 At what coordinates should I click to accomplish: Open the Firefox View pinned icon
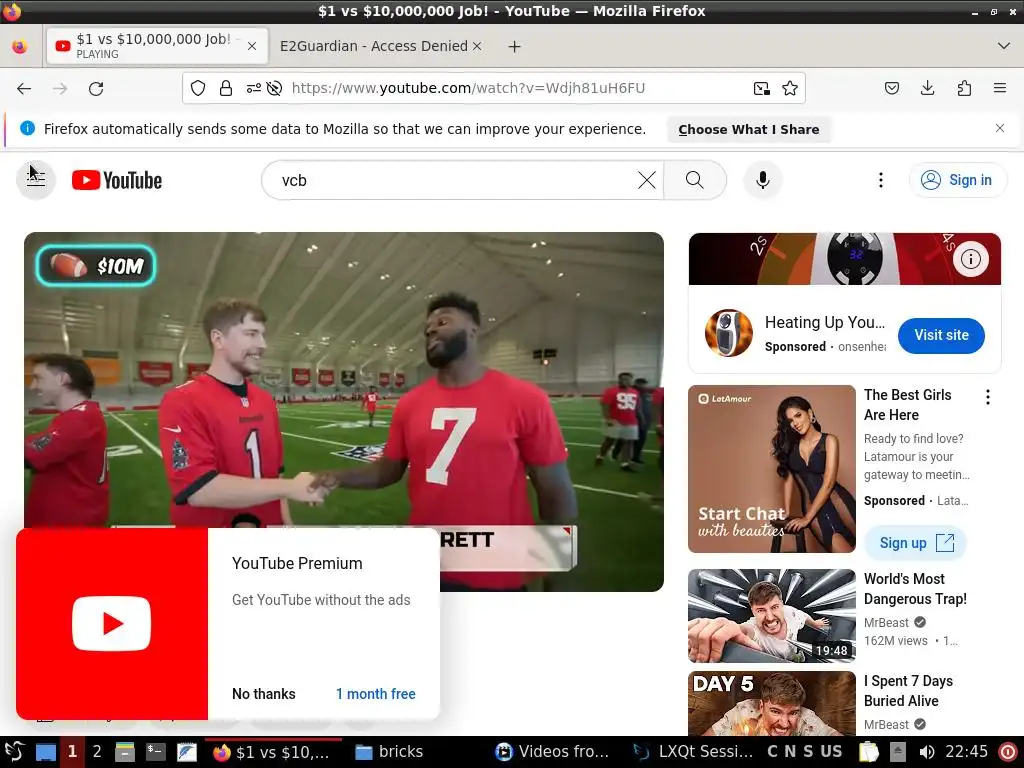(20, 46)
